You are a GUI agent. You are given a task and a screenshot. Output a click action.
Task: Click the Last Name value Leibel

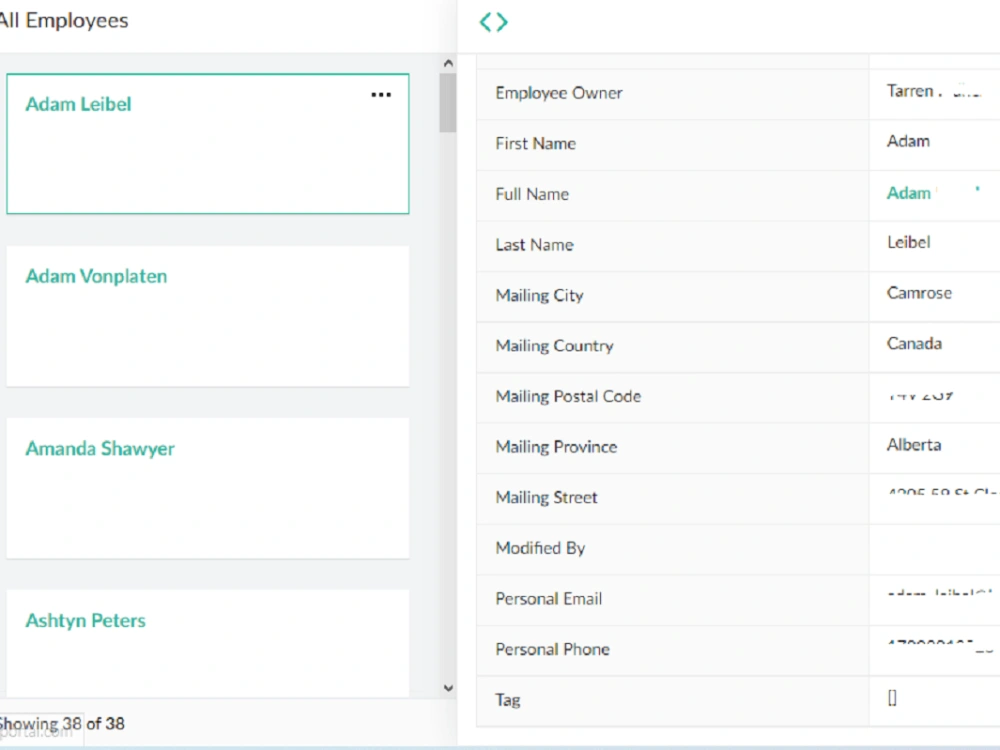(x=909, y=242)
